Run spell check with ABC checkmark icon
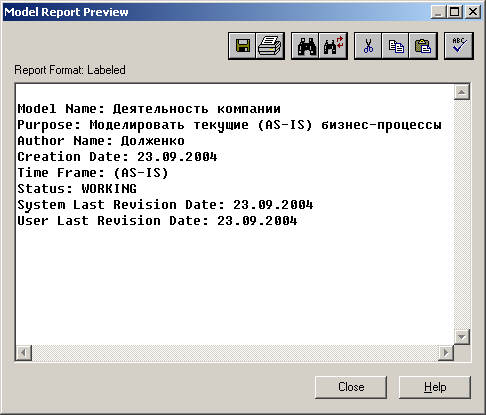The height and width of the screenshot is (415, 486). click(x=459, y=46)
